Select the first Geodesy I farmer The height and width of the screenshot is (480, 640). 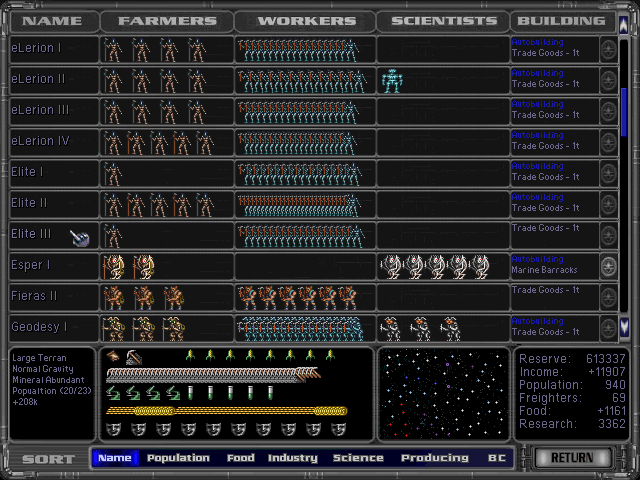coord(113,329)
